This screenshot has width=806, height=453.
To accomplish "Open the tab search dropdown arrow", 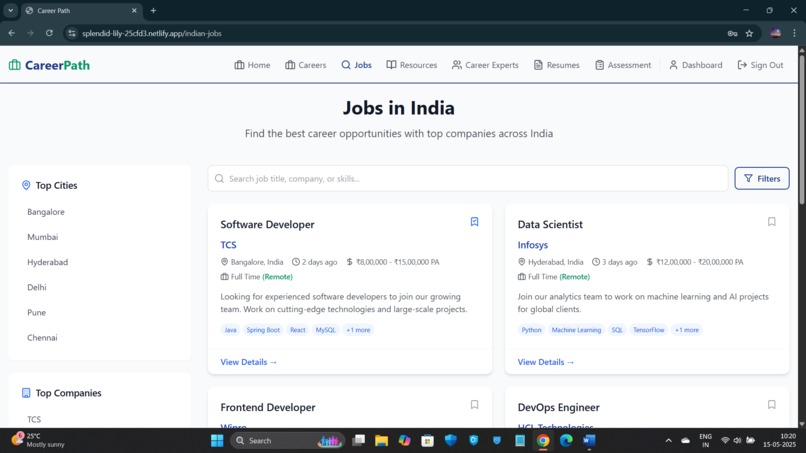I will 10,10.
